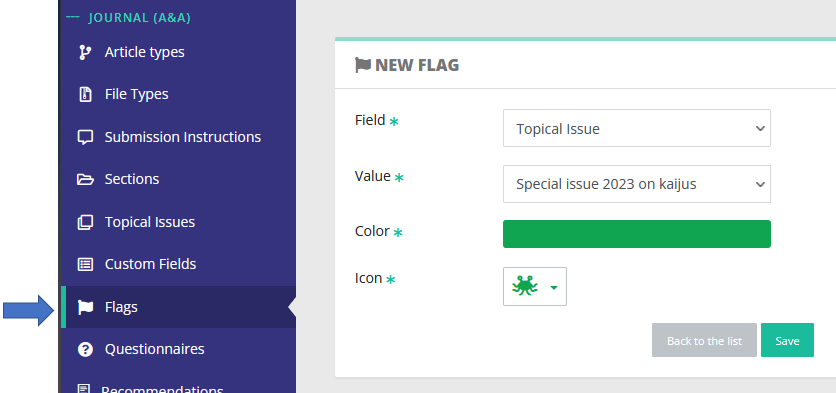This screenshot has height=393, width=836.
Task: Click the Topical Issues copy icon
Action: click(x=85, y=222)
